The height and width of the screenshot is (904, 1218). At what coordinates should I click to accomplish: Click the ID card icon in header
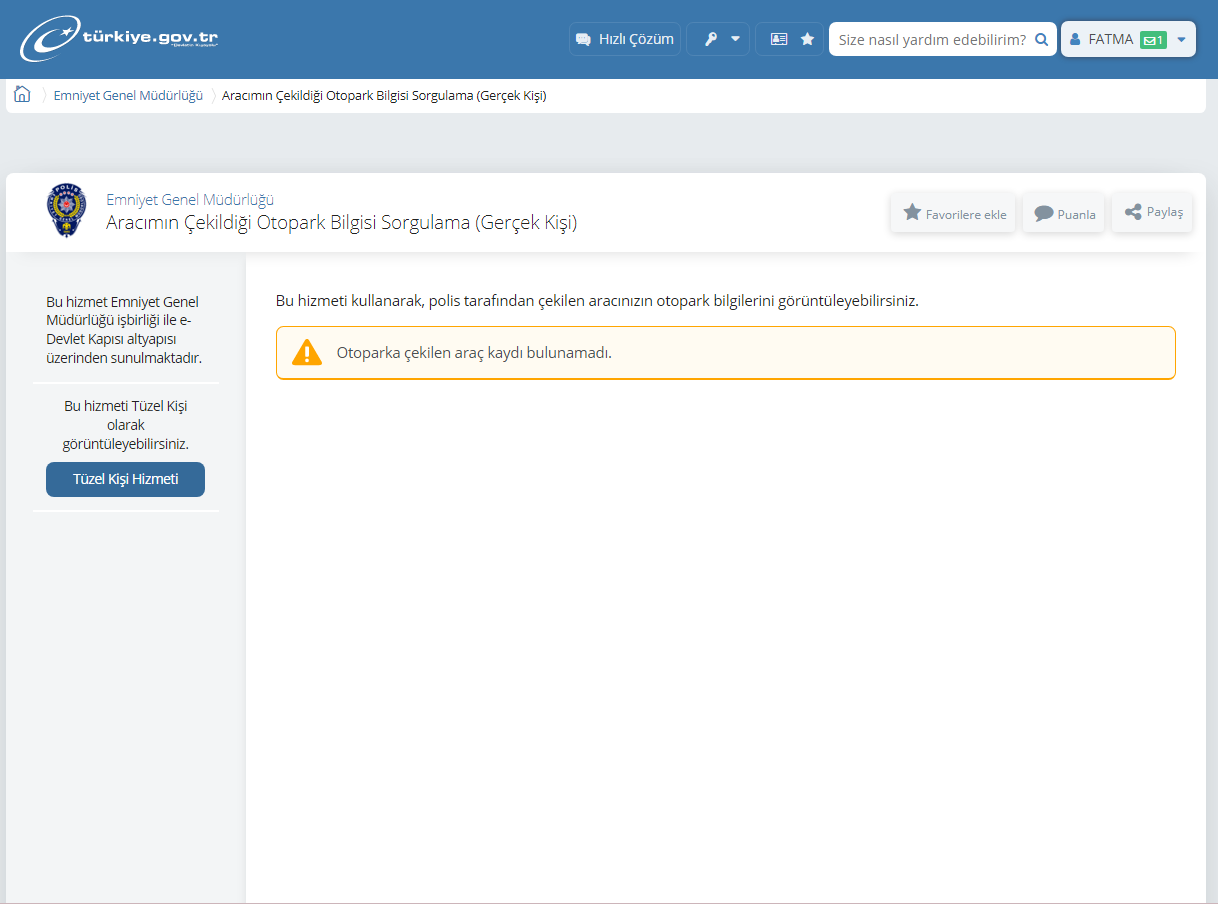(x=779, y=39)
